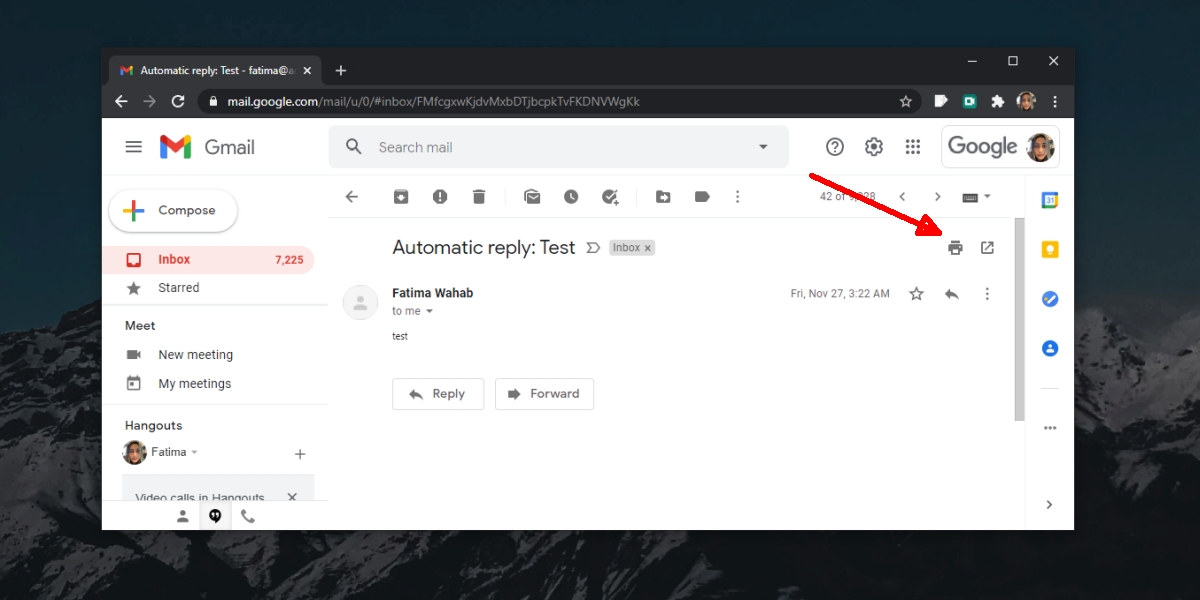Viewport: 1200px width, 600px height.
Task: Archive the open email
Action: (401, 196)
